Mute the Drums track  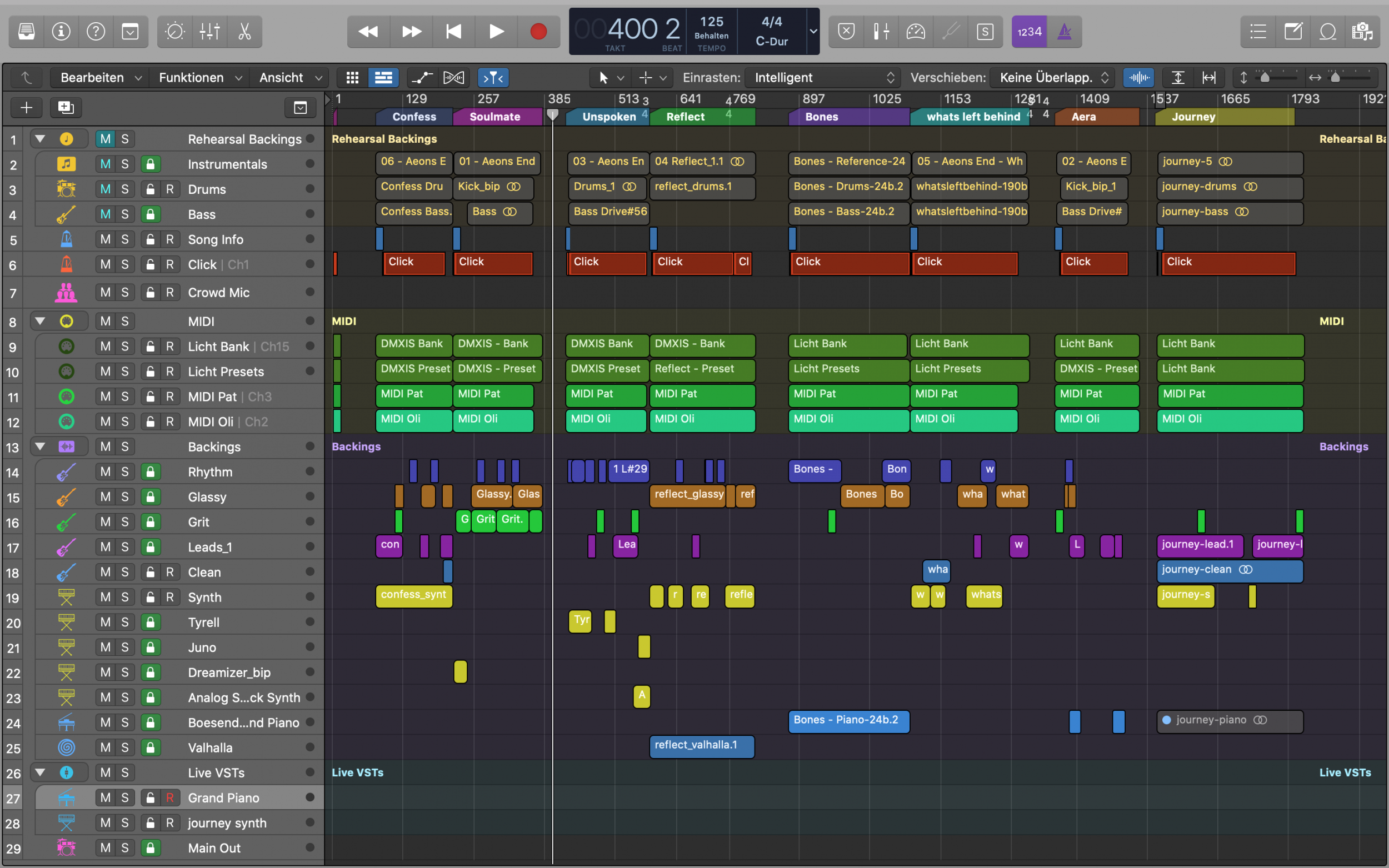pos(105,189)
